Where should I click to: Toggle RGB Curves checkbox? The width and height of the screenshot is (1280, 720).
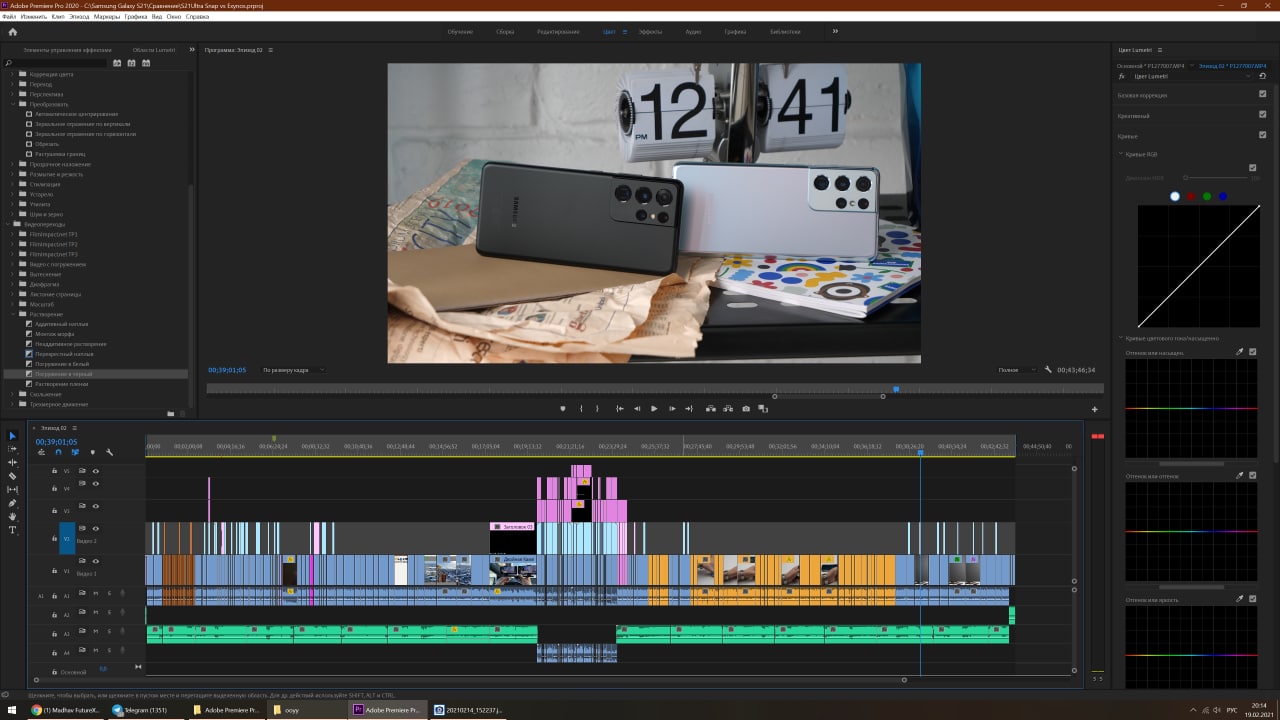coord(1252,167)
